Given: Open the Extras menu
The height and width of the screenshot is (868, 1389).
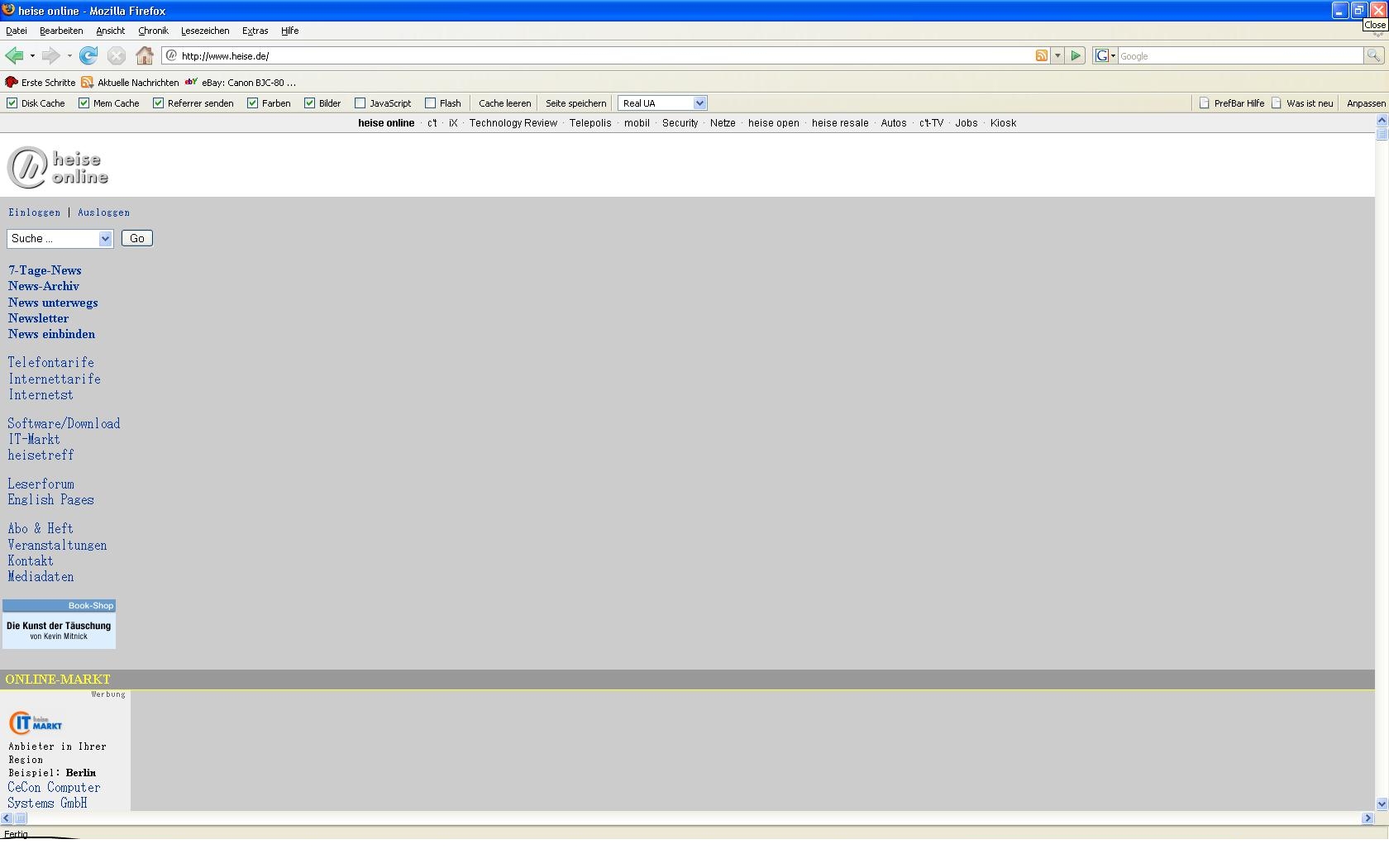Looking at the screenshot, I should coord(255,31).
